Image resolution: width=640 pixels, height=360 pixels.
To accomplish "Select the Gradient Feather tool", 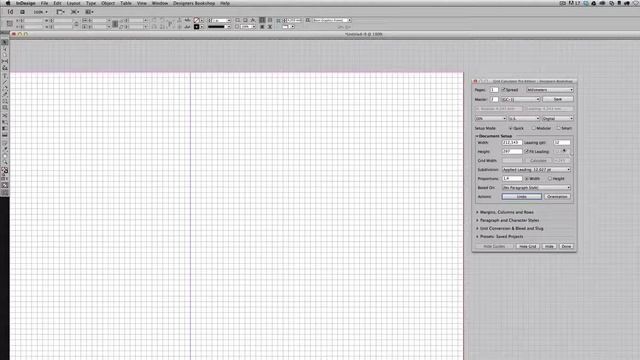I will (4, 135).
